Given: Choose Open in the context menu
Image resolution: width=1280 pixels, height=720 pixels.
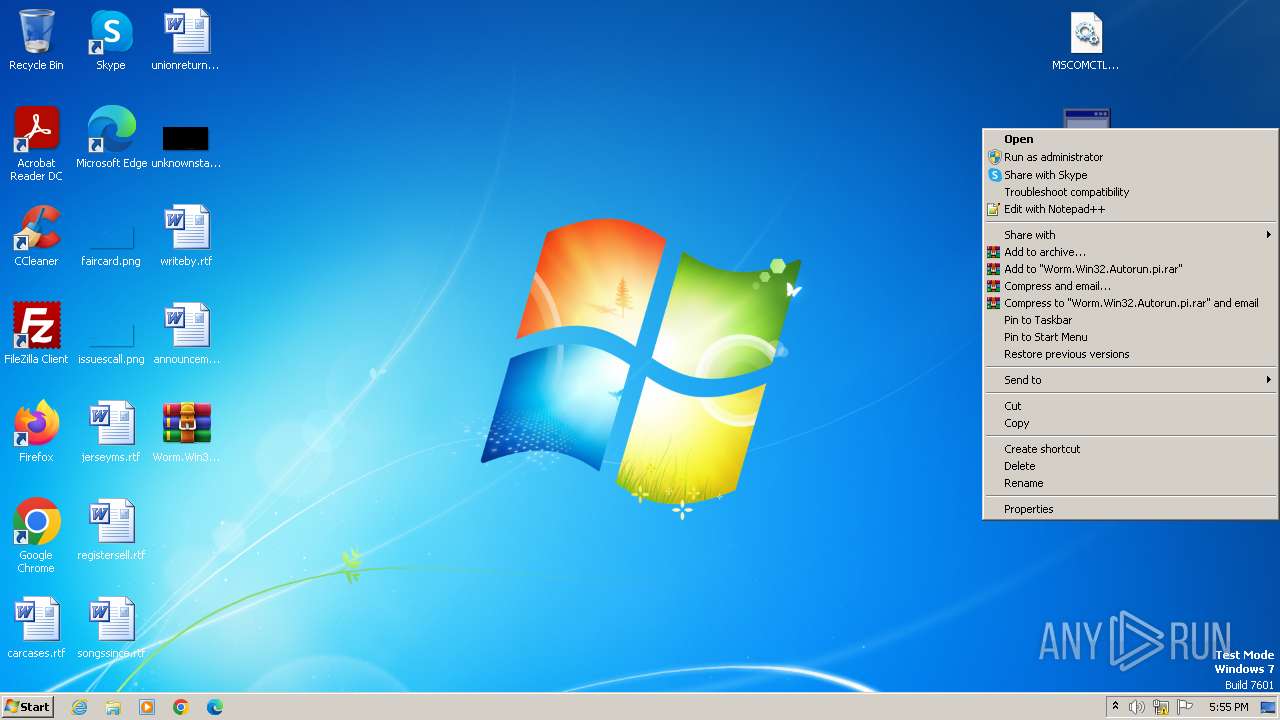Looking at the screenshot, I should tap(1130, 139).
